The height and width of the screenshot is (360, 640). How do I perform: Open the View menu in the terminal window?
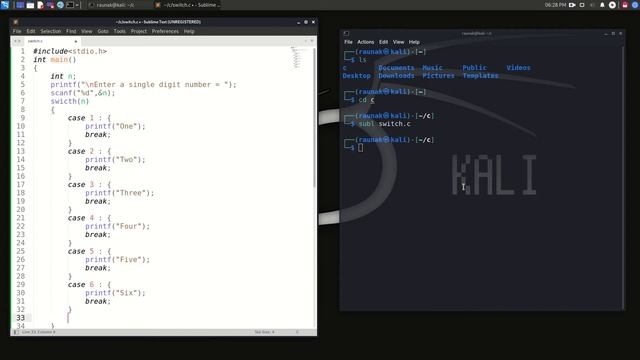[x=398, y=42]
